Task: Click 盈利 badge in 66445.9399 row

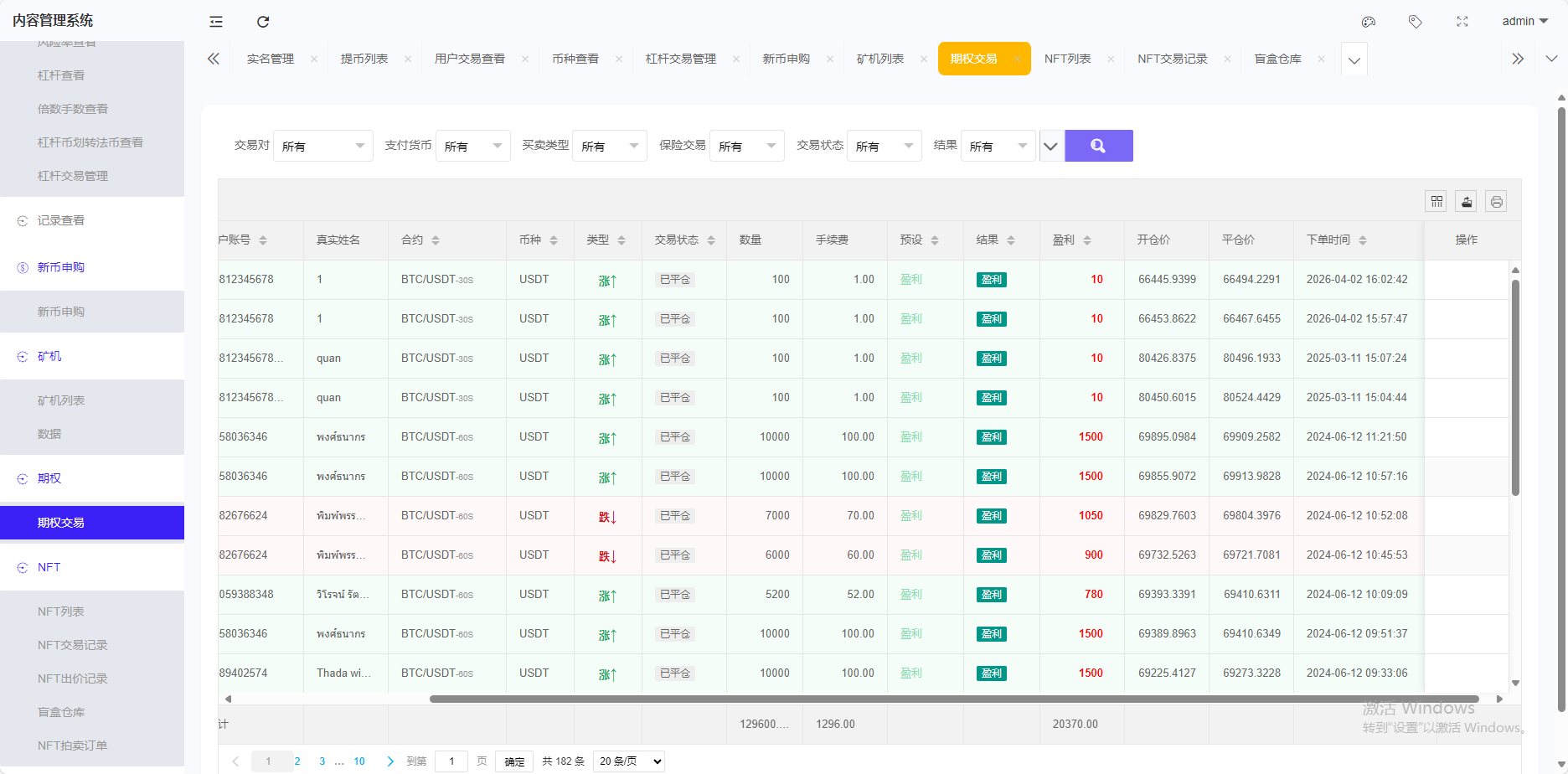Action: coord(992,280)
